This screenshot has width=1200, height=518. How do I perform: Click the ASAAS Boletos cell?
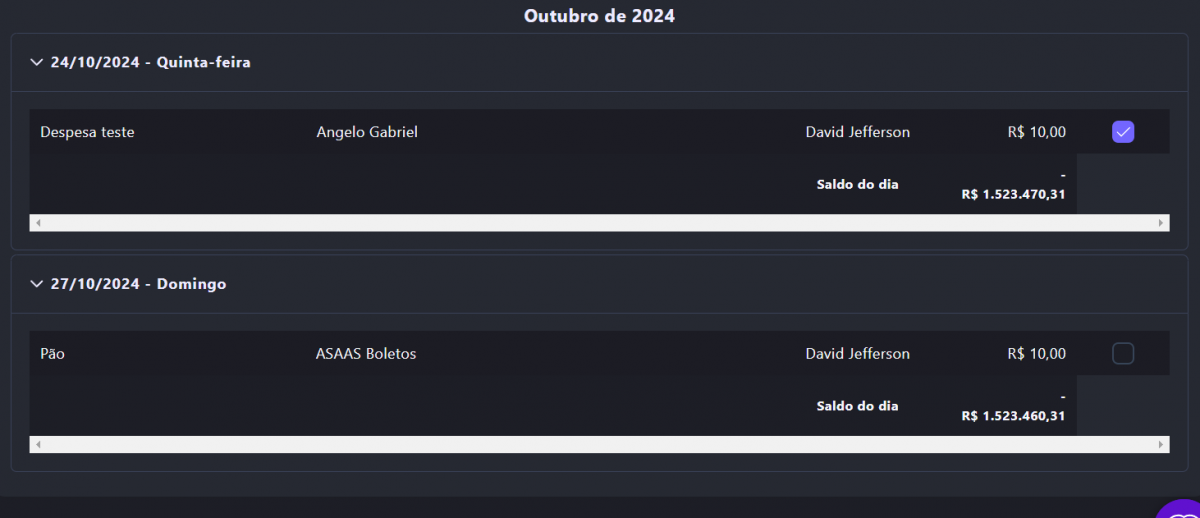[366, 354]
